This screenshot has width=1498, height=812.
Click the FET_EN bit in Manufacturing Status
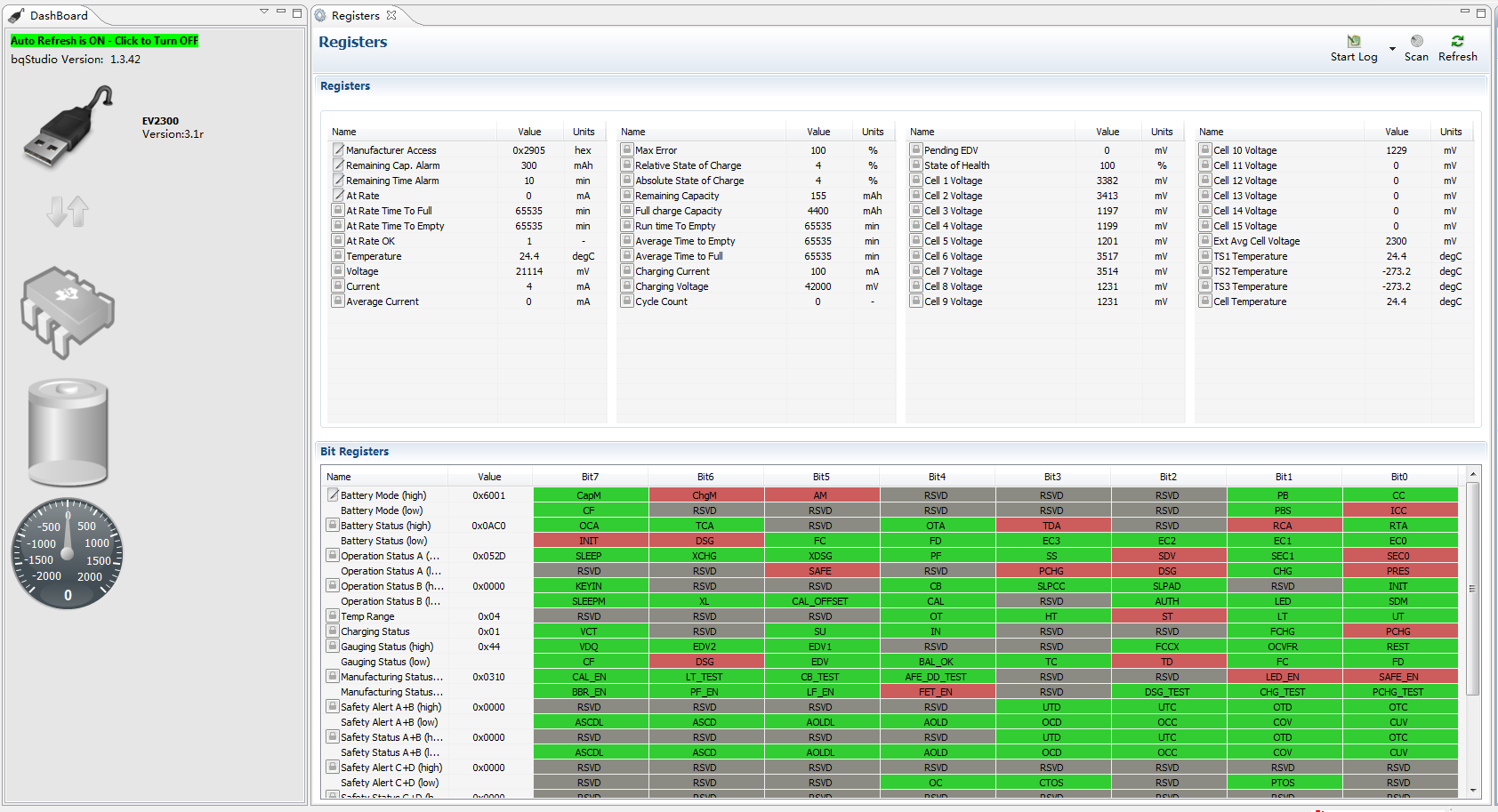click(x=937, y=692)
